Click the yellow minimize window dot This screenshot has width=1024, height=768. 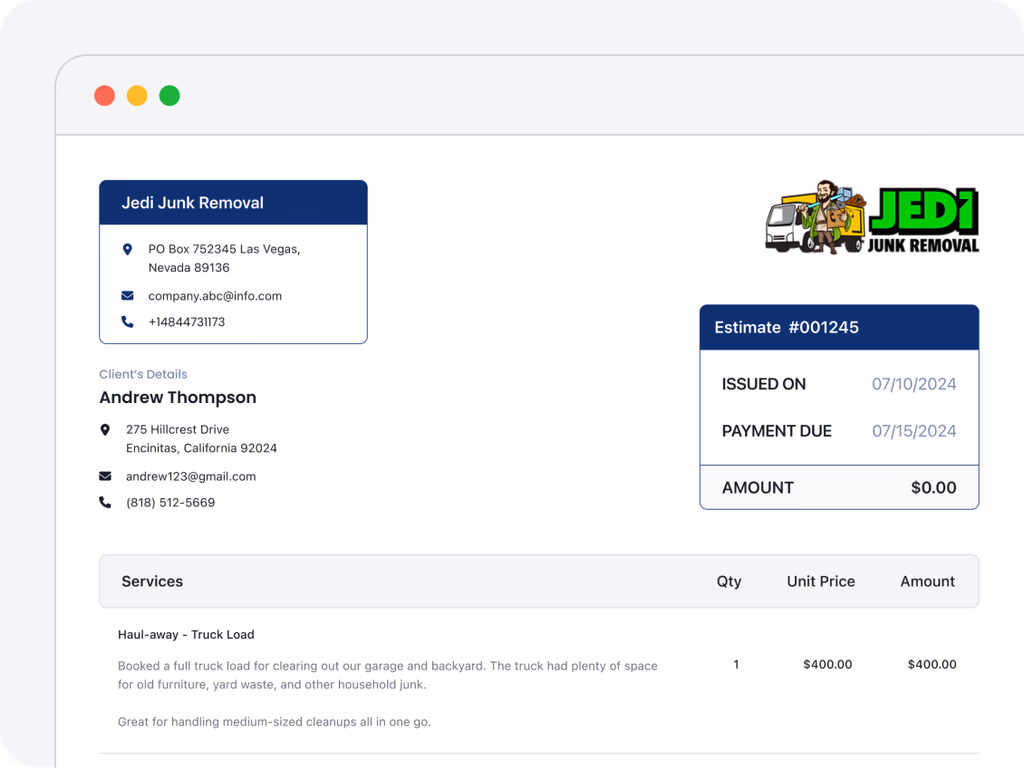coord(137,96)
